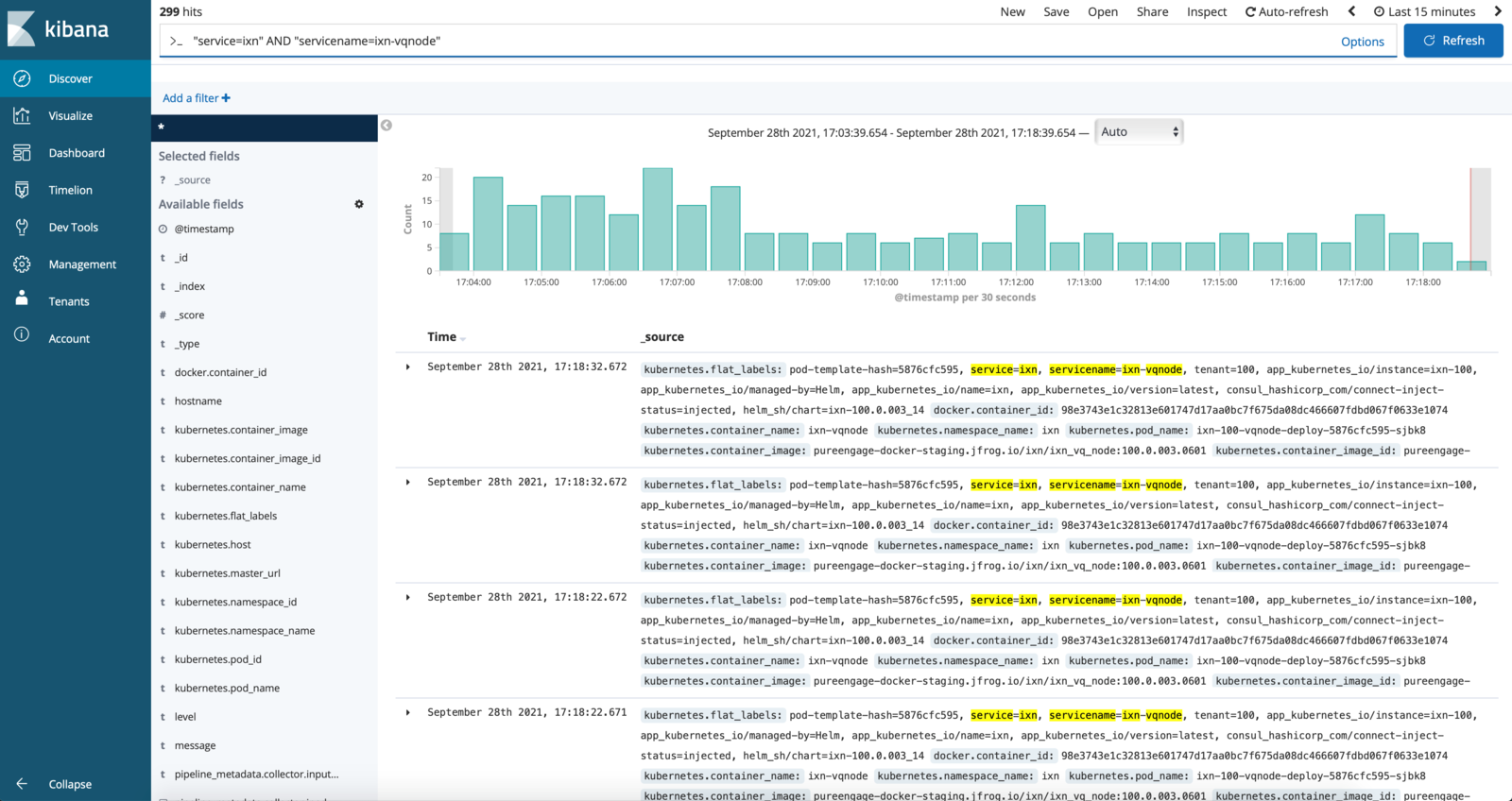
Task: Expand the second 17:18:32.672 log row
Action: (407, 482)
